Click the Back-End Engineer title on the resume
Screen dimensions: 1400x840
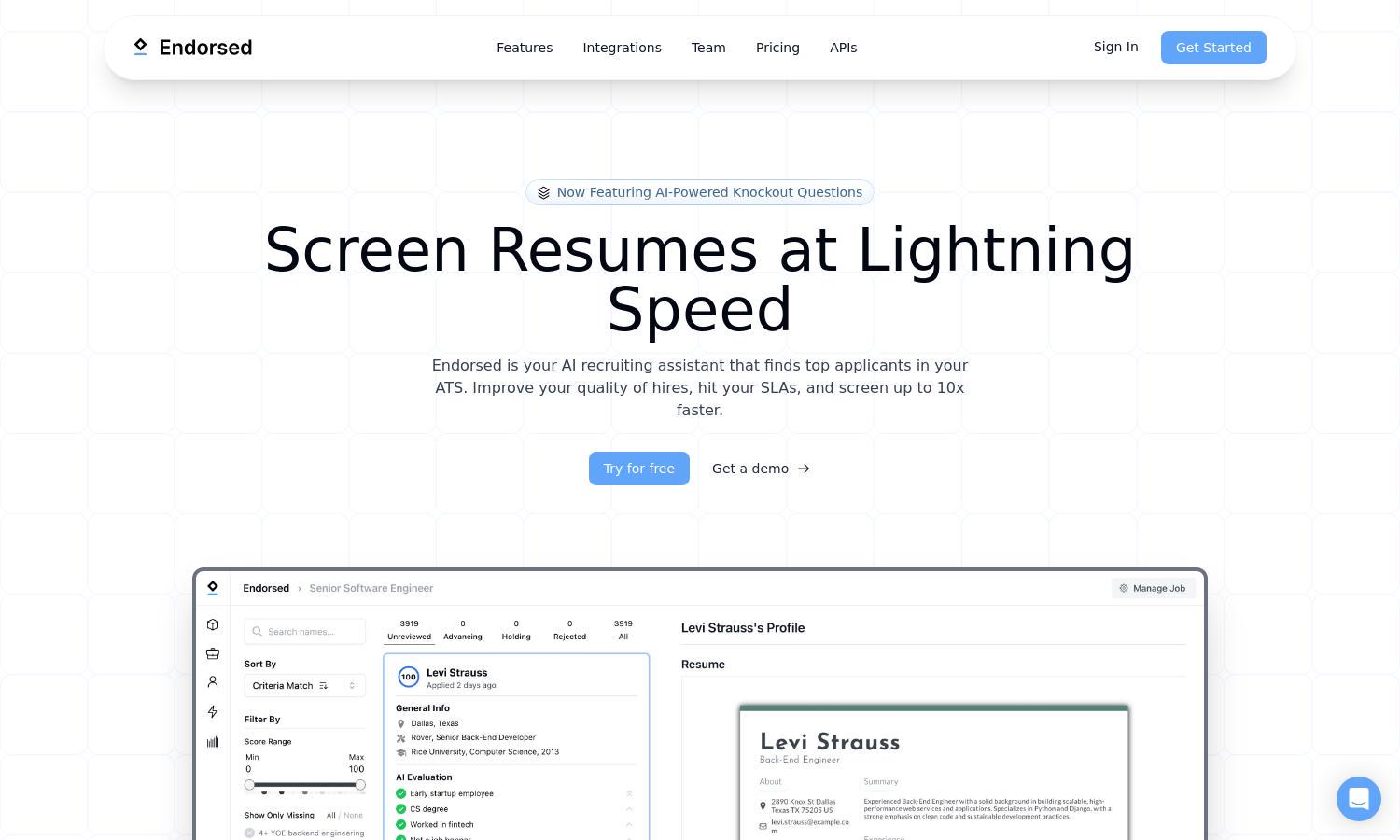800,760
